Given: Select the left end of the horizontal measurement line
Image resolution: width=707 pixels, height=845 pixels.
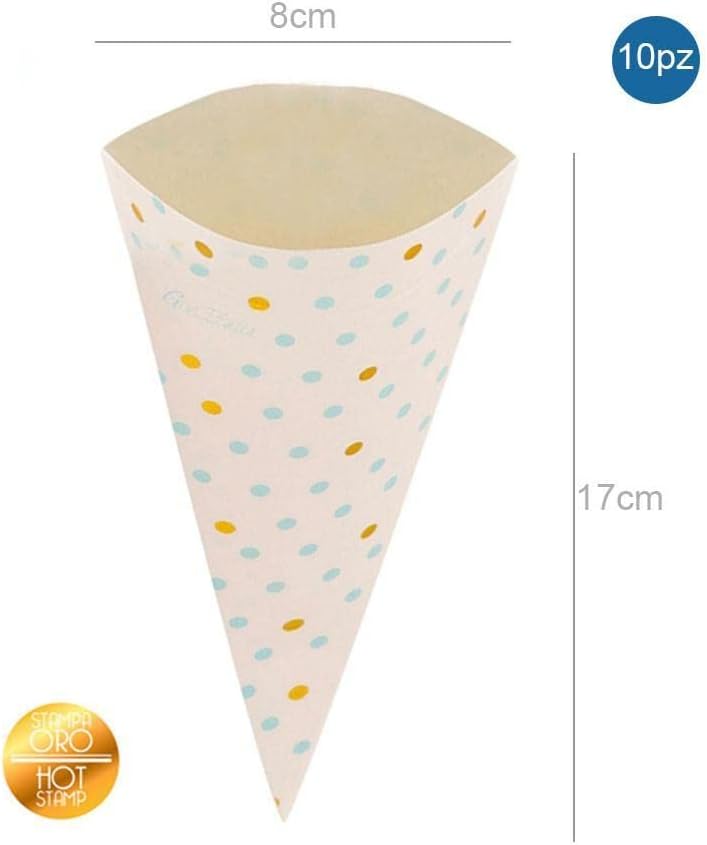Looking at the screenshot, I should tap(96, 41).
